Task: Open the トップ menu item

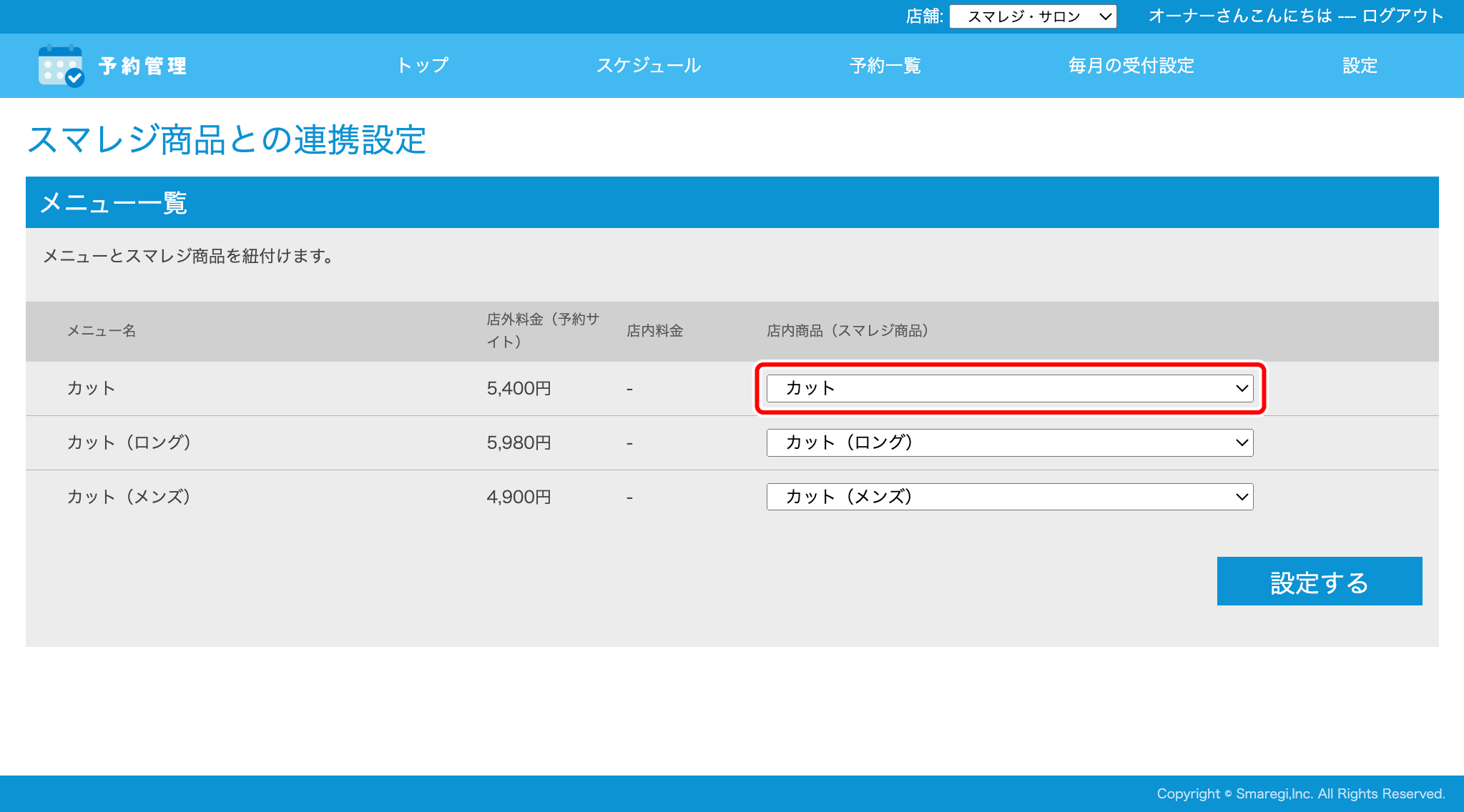Action: pos(423,66)
